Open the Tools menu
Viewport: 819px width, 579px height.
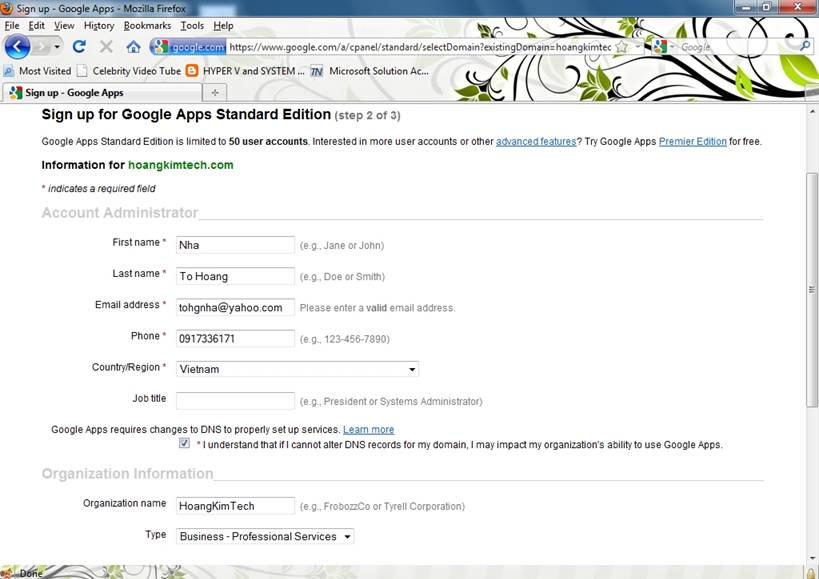pos(192,26)
